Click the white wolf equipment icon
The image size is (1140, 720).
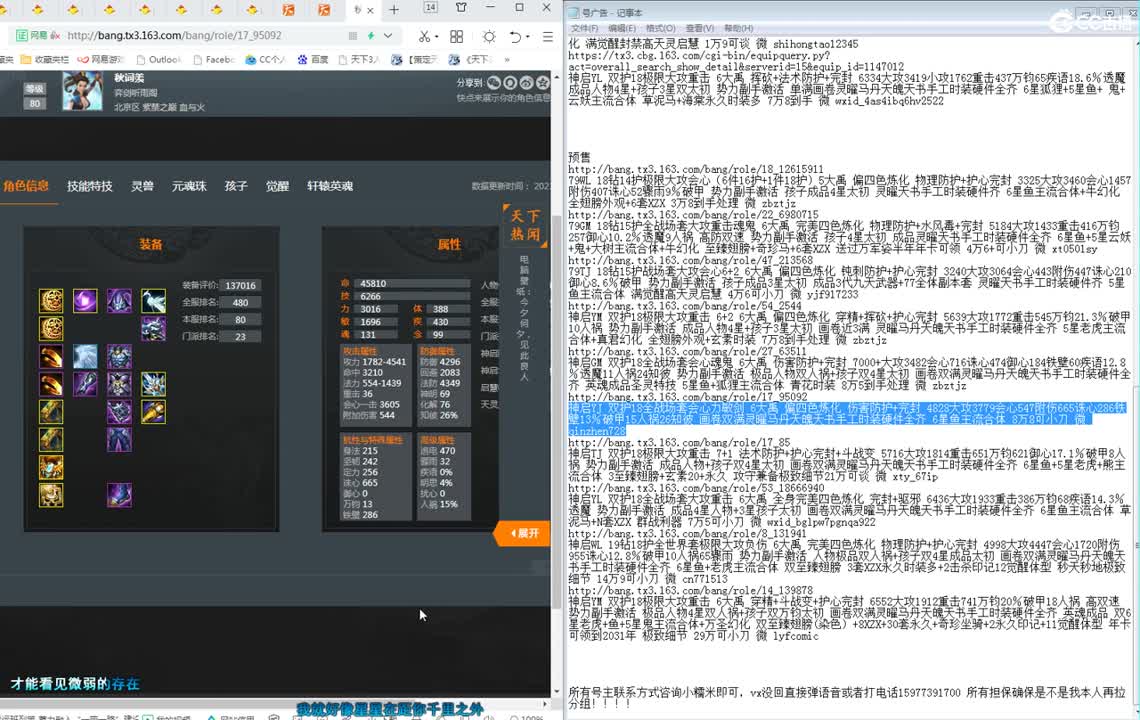(x=85, y=356)
